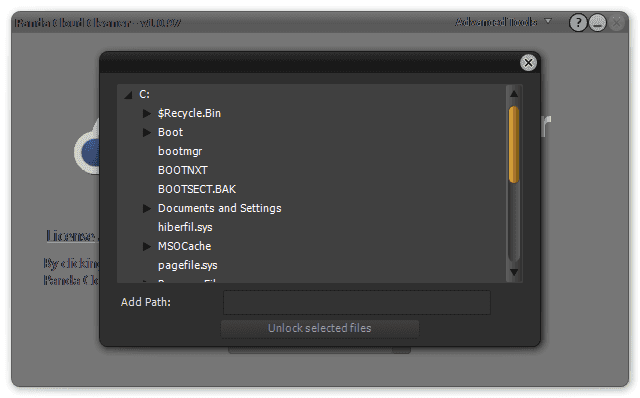Open Advanced Tools dropdown arrow
The width and height of the screenshot is (640, 398).
coord(548,21)
